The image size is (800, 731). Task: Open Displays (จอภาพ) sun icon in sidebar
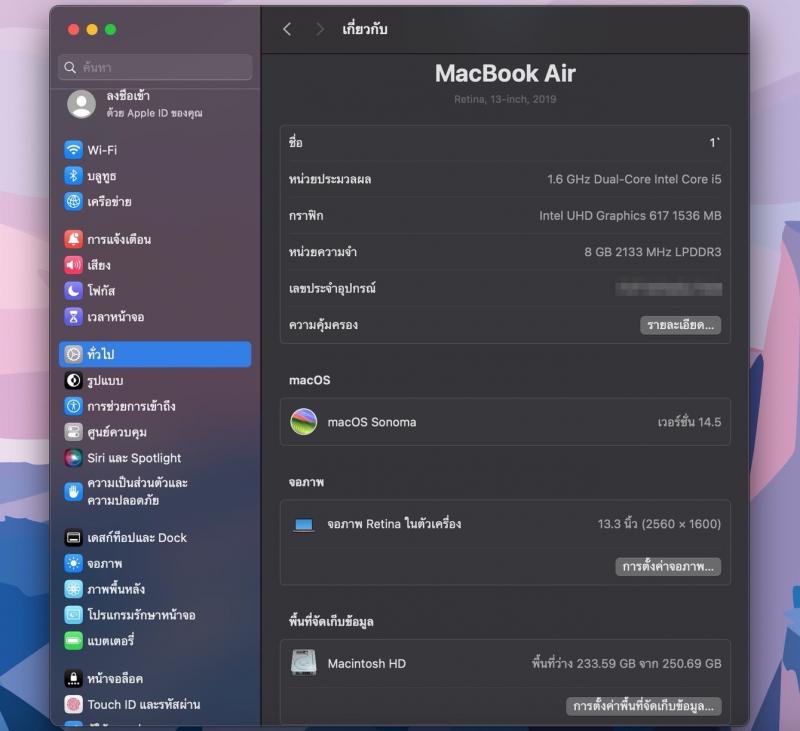[x=73, y=563]
